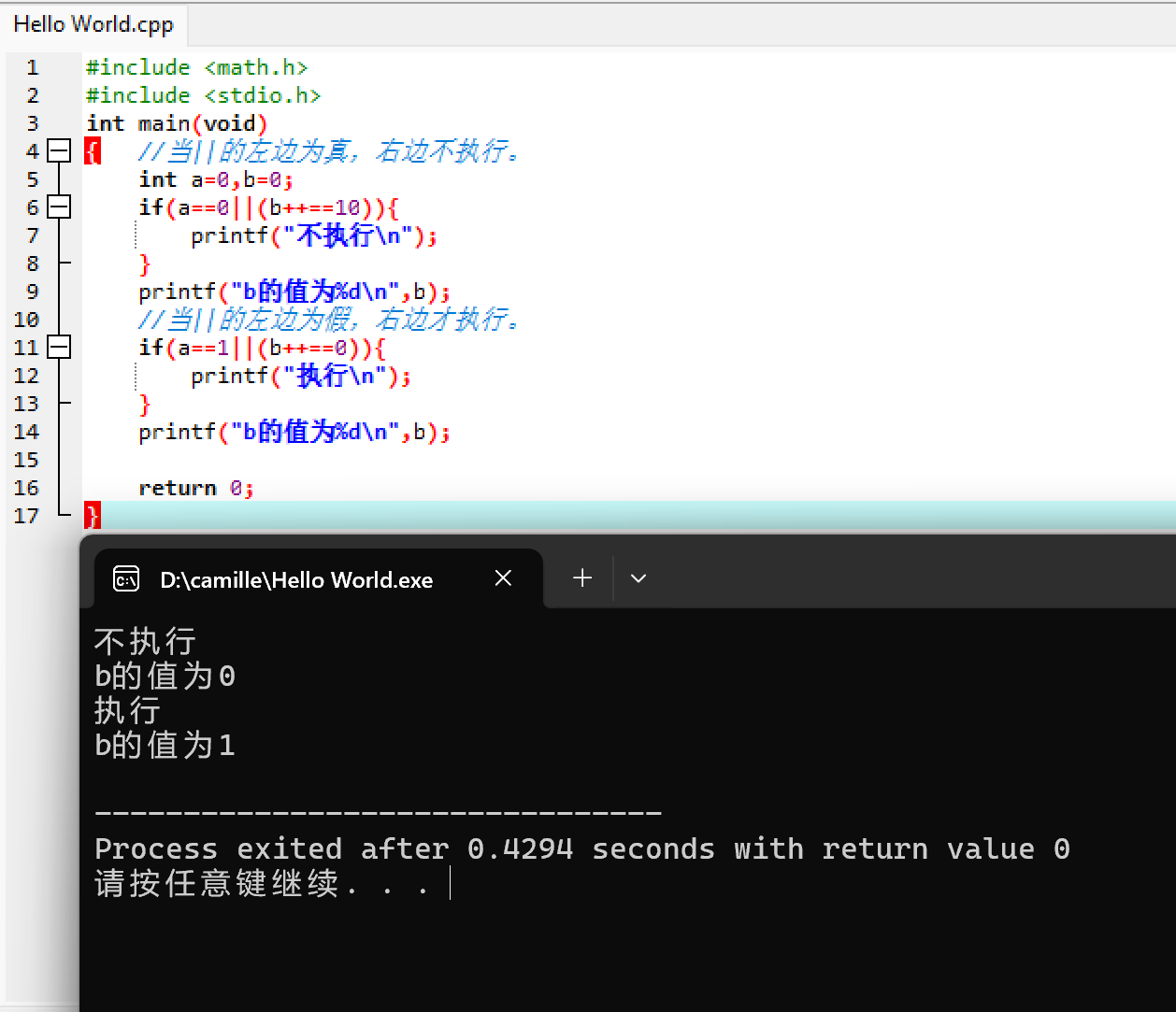This screenshot has height=1012, width=1176.
Task: Click the printf("执行\n") line 12
Action: pyautogui.click(x=301, y=376)
